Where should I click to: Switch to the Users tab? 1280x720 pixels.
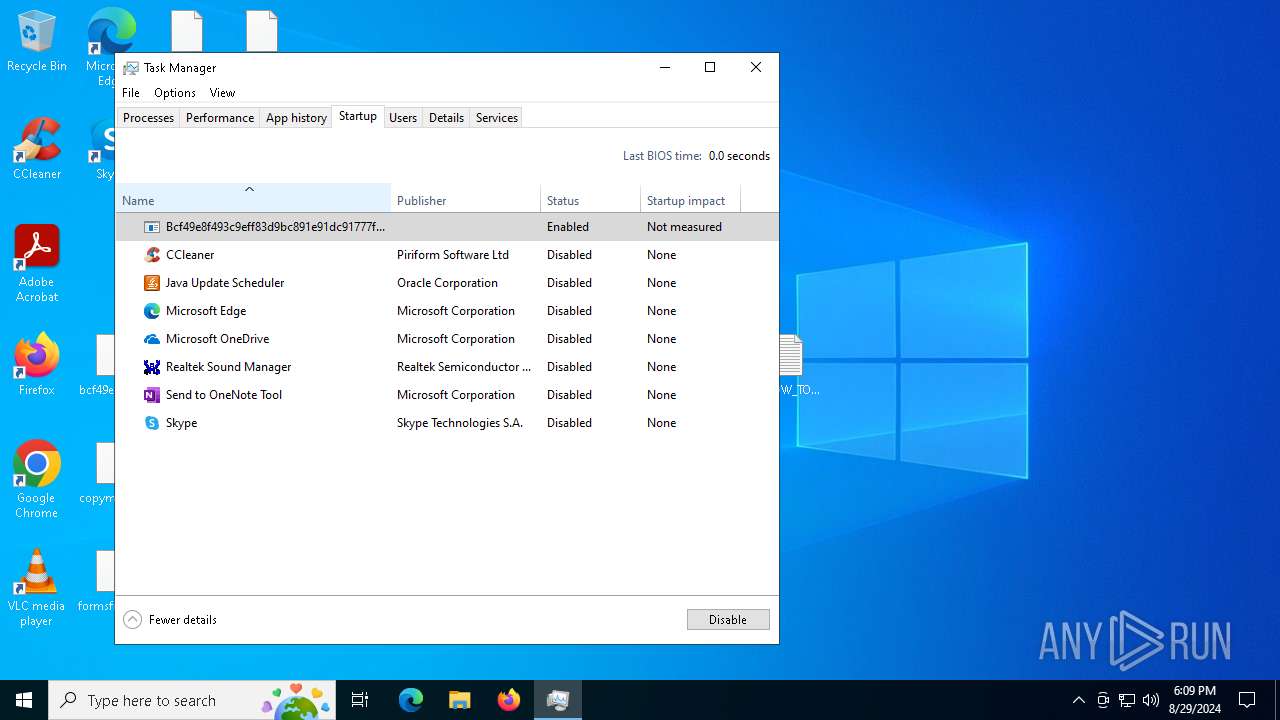coord(403,118)
